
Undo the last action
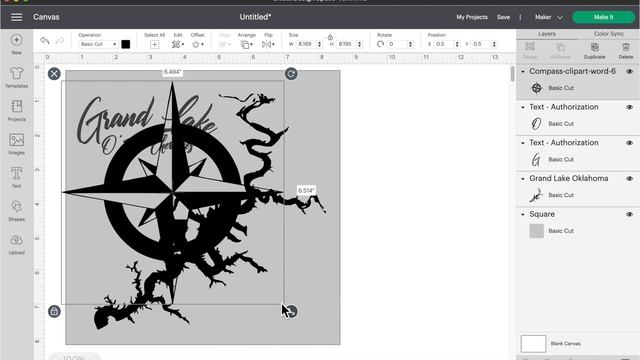tap(44, 40)
